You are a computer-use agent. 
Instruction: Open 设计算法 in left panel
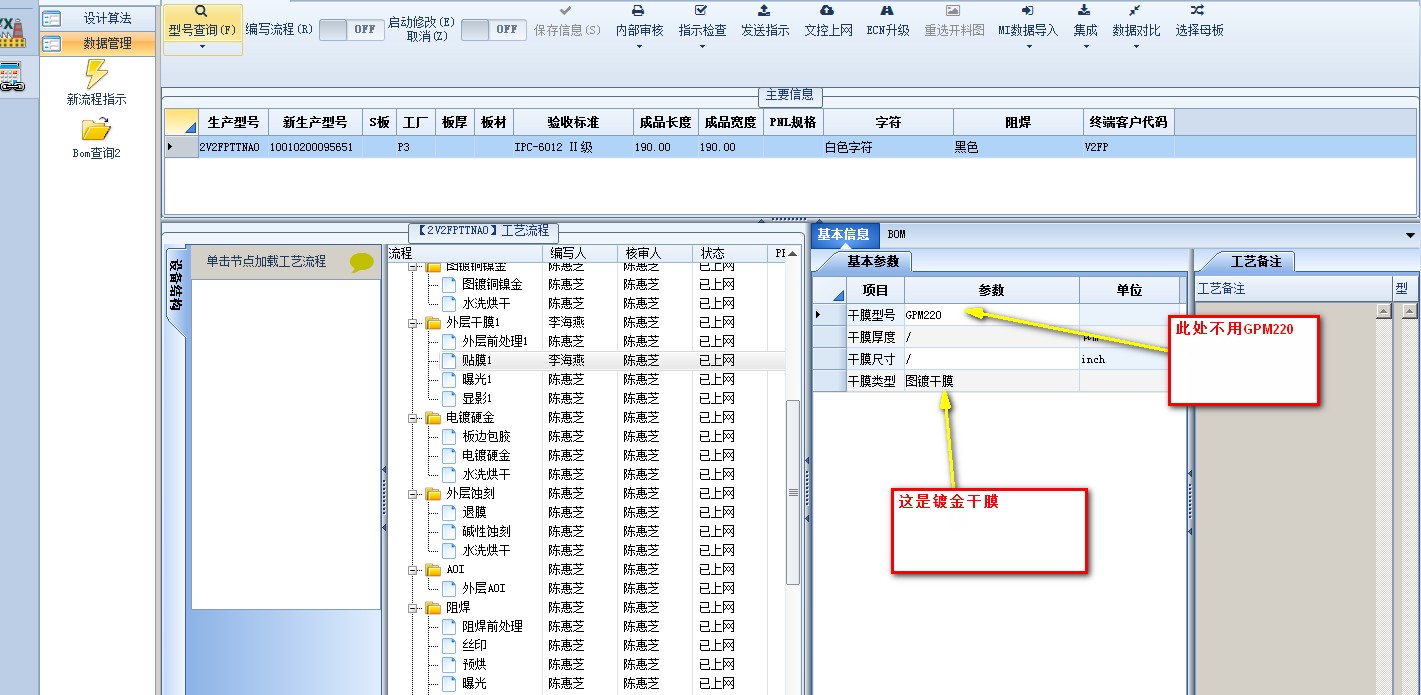click(x=98, y=18)
